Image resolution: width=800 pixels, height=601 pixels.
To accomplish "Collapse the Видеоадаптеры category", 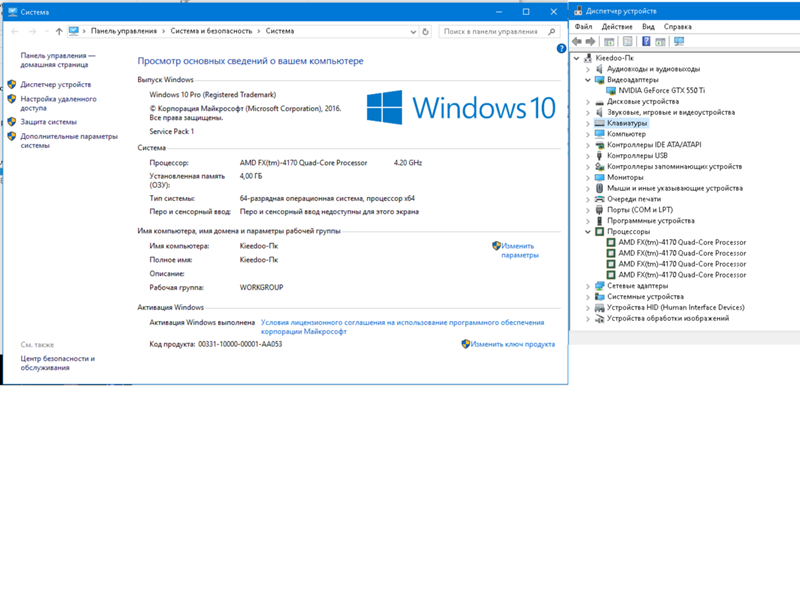I will tap(588, 80).
